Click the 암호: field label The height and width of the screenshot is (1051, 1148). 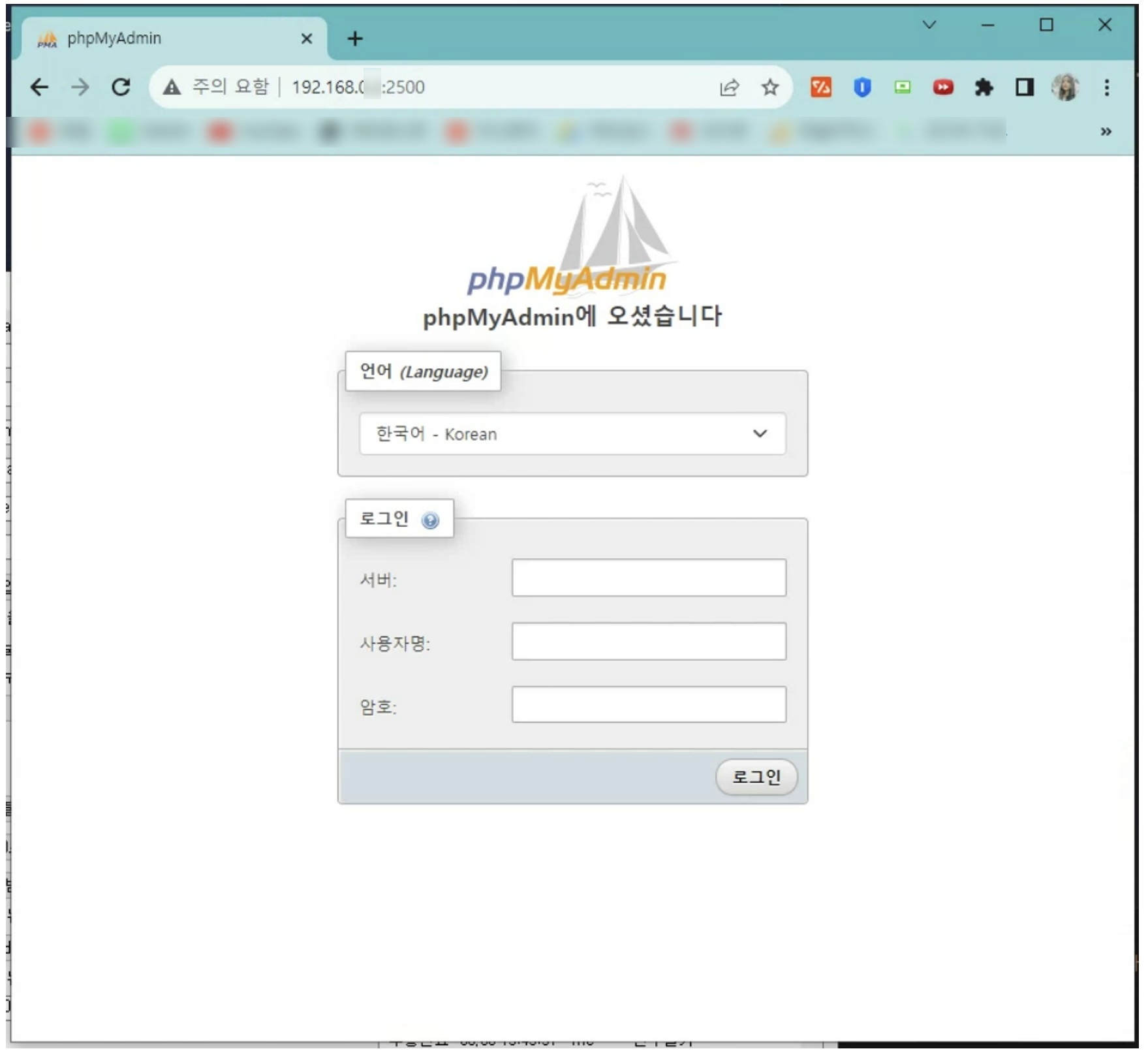tap(379, 707)
